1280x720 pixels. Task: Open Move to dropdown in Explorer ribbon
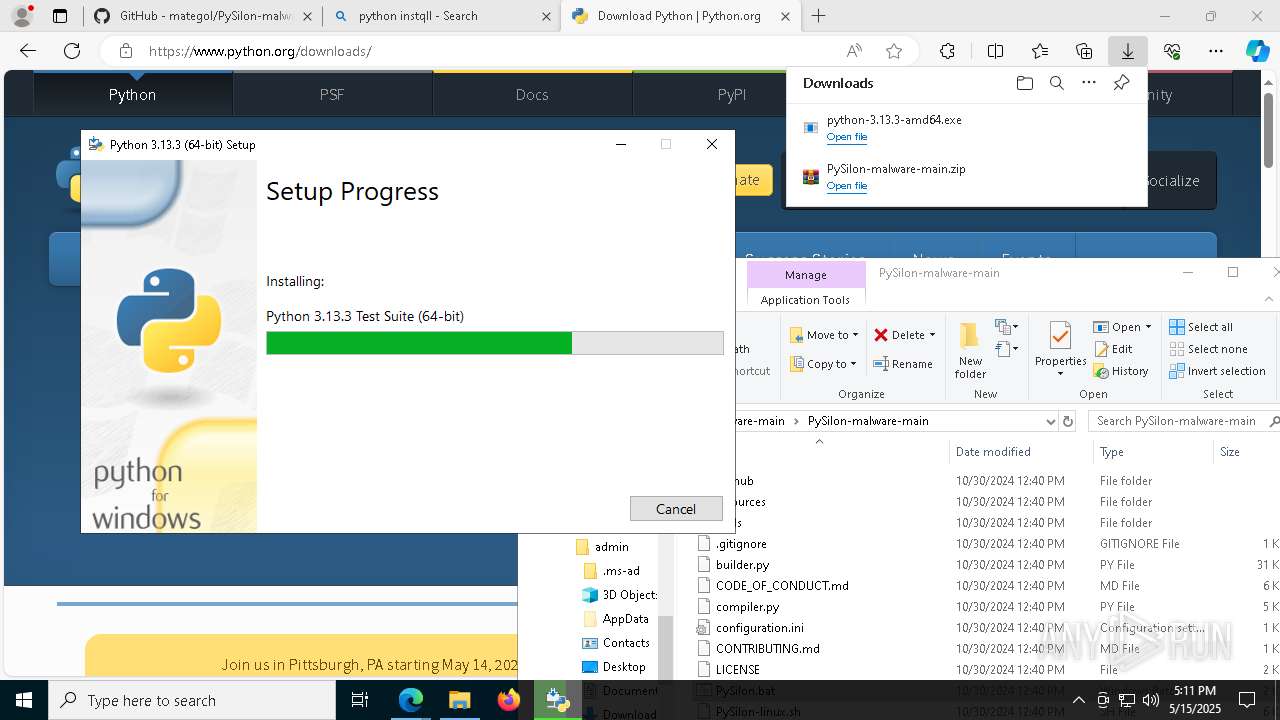point(824,335)
